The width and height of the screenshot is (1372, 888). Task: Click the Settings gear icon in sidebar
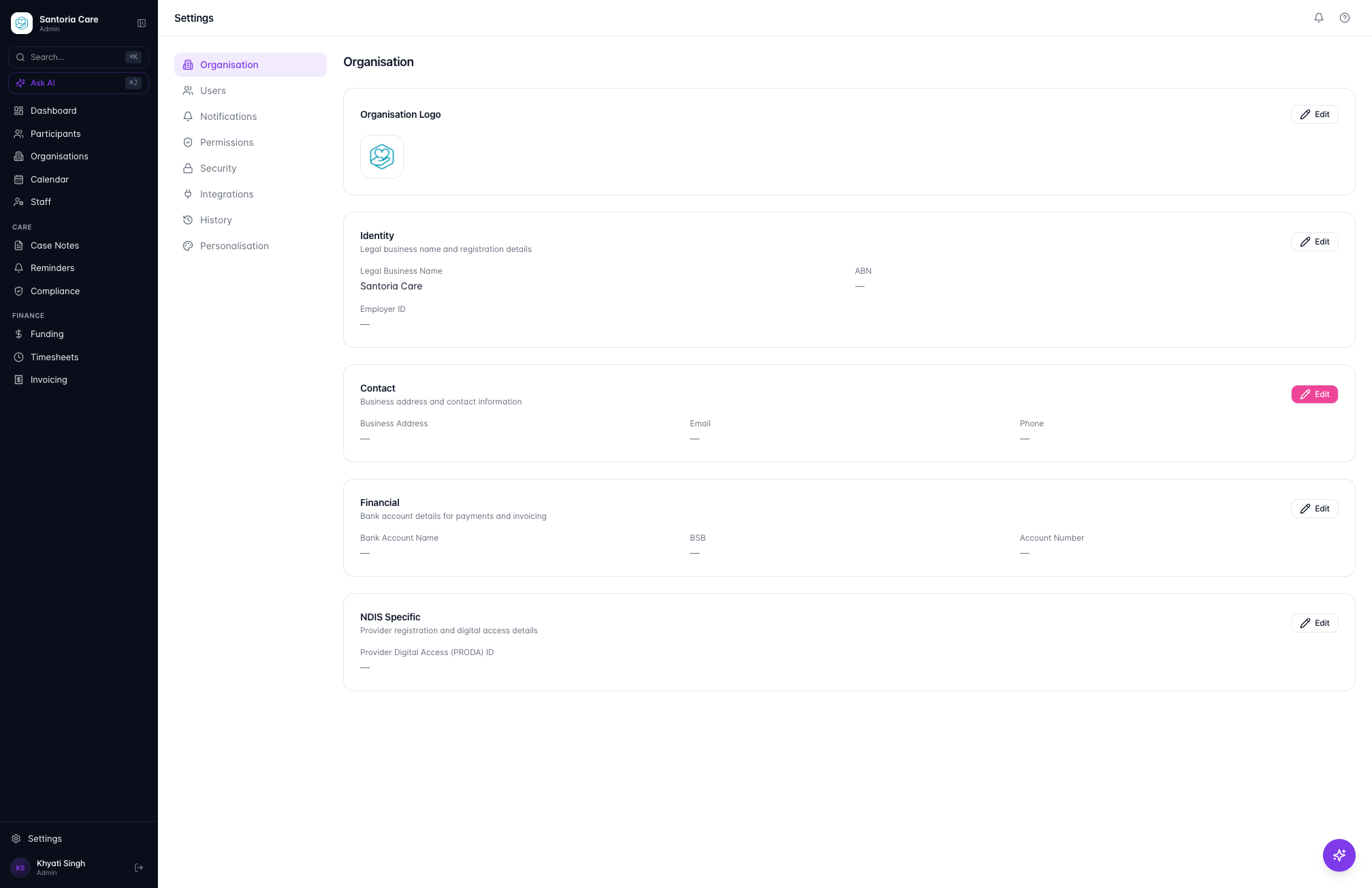(16, 838)
